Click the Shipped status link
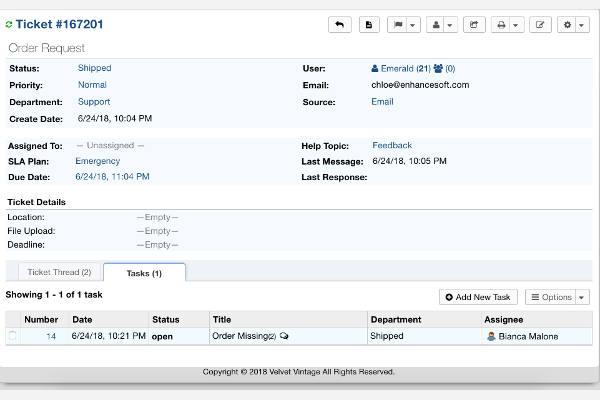 pos(95,68)
